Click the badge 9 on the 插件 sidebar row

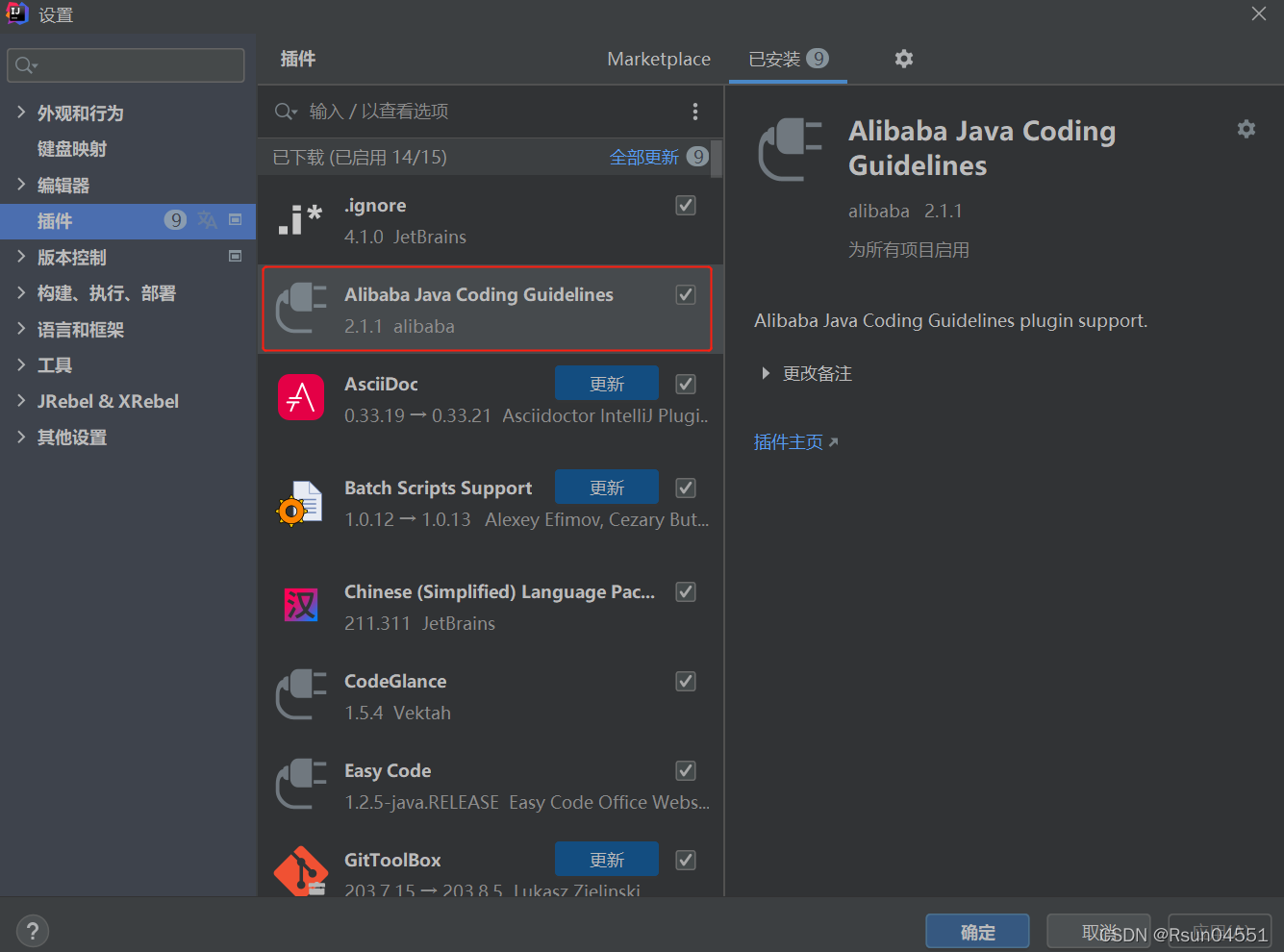tap(175, 220)
